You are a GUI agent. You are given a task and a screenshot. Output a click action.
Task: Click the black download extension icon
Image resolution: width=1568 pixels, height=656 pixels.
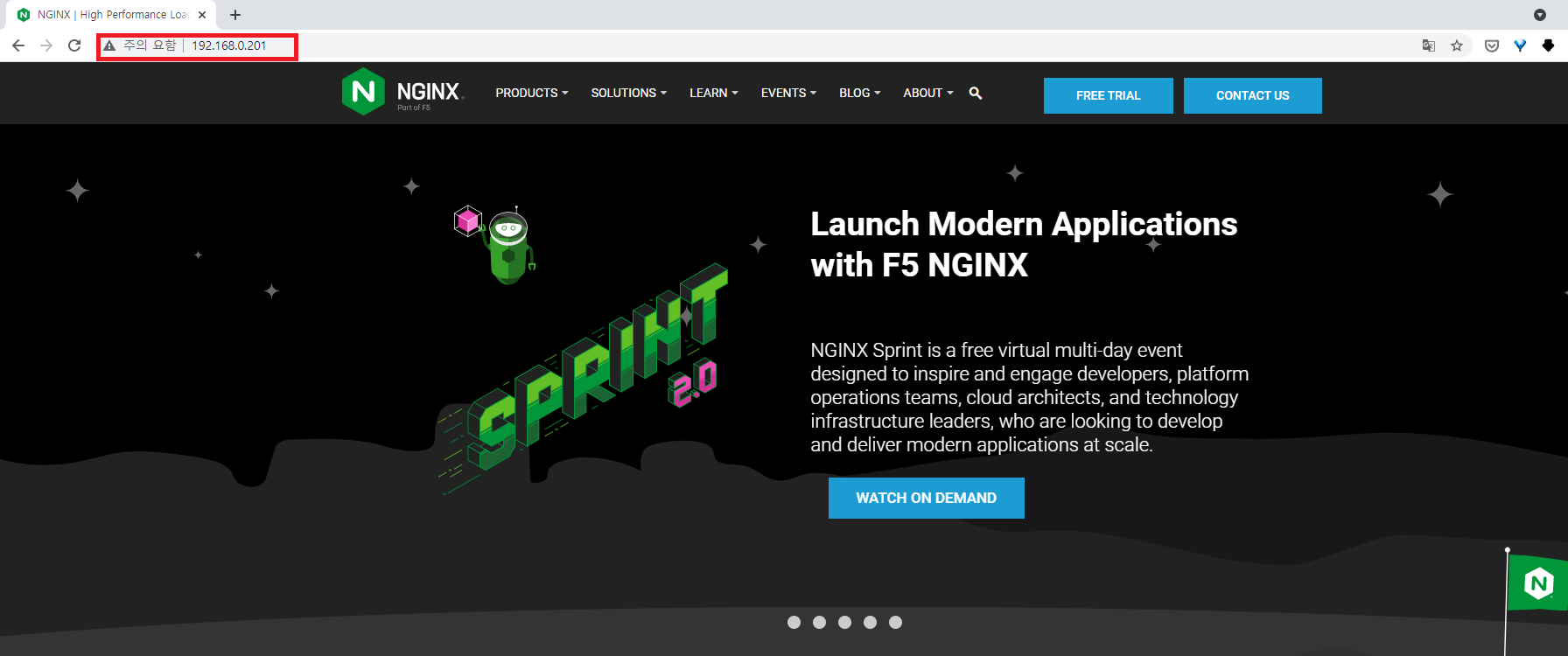pyautogui.click(x=1548, y=45)
